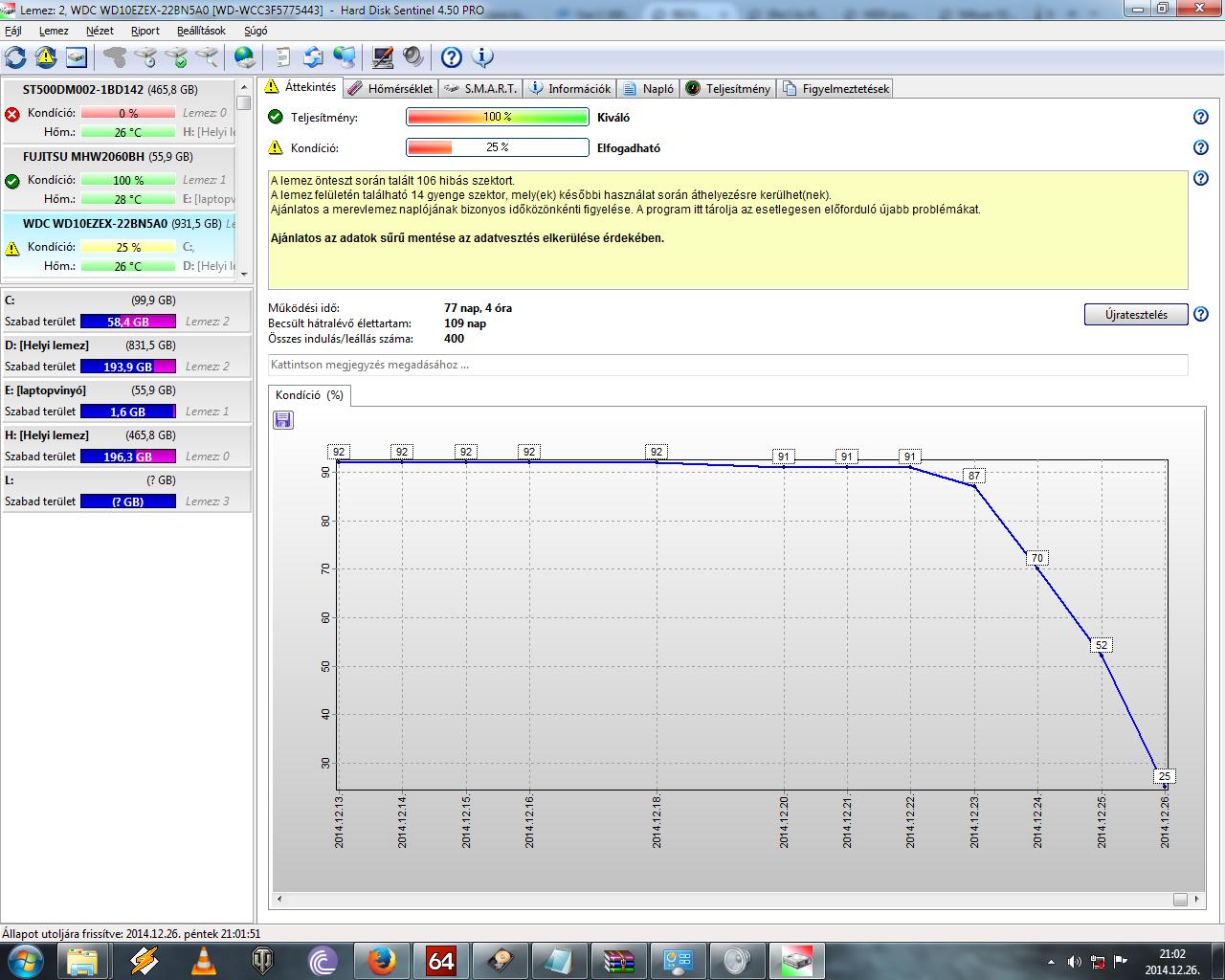The height and width of the screenshot is (980, 1225).
Task: Open the World of Tanks taskbar icon
Action: pyautogui.click(x=262, y=960)
